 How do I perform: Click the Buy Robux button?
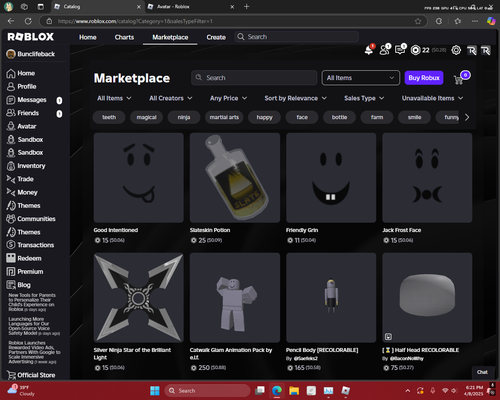click(424, 78)
